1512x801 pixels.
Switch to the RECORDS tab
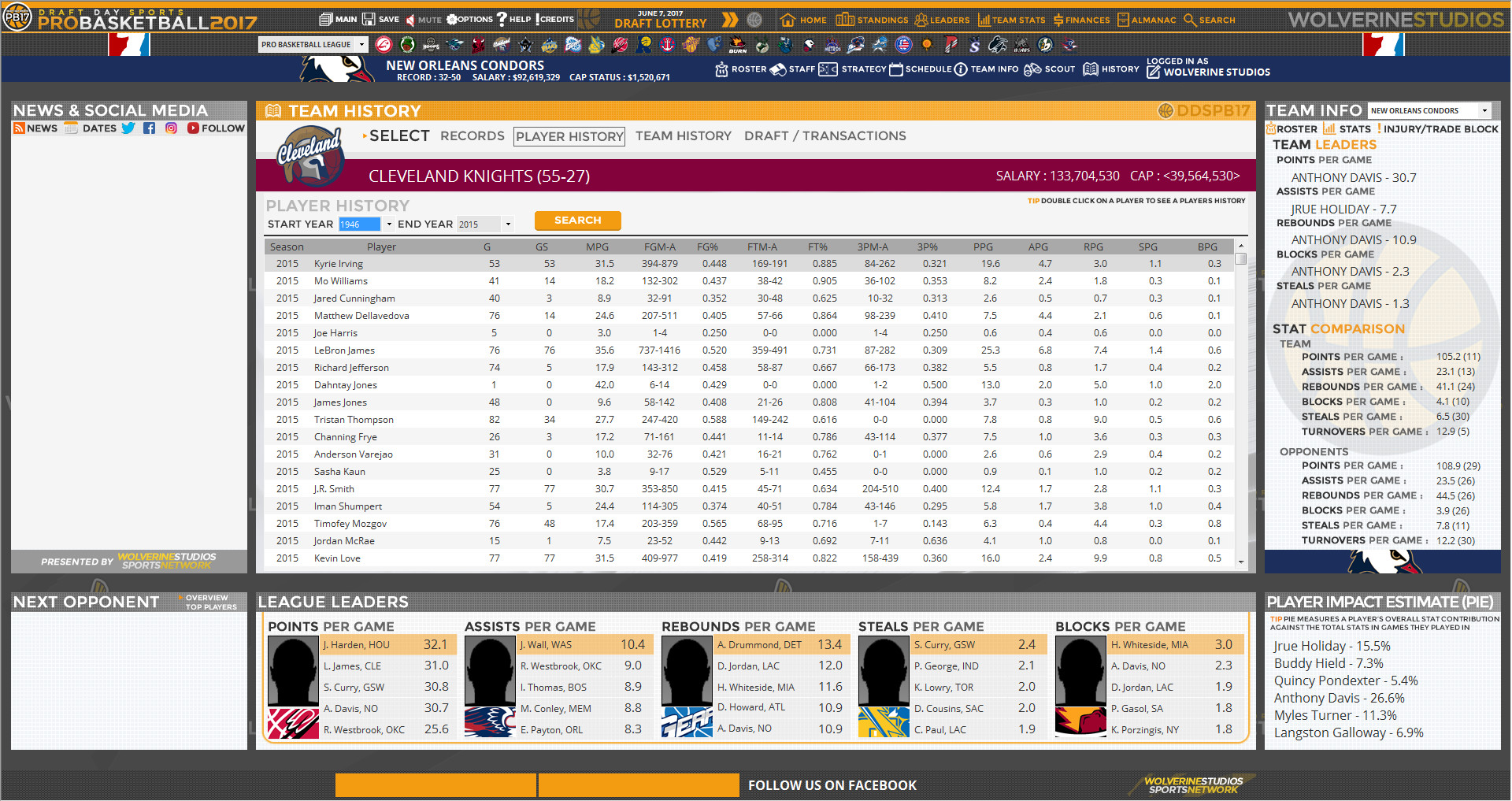[x=472, y=135]
